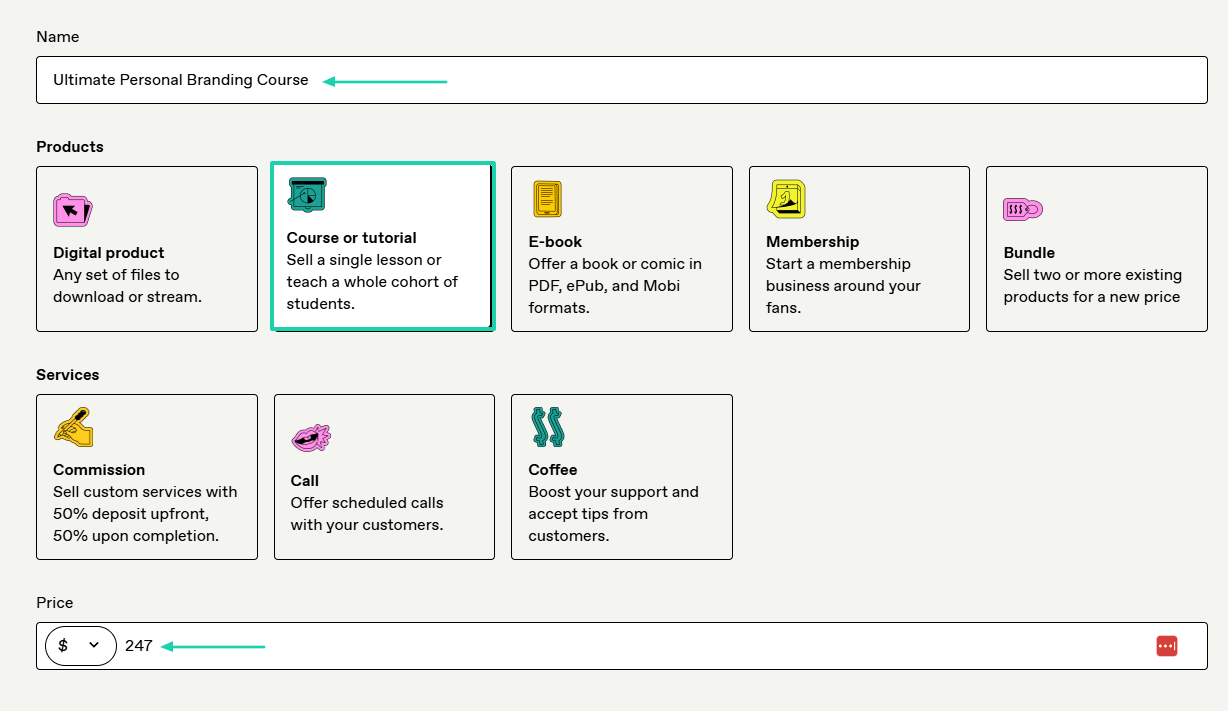This screenshot has width=1228, height=711.
Task: Click the Products section heading
Action: [x=70, y=147]
